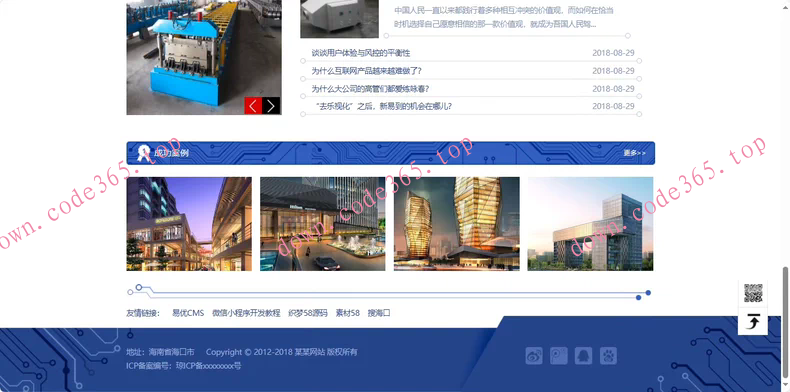Image resolution: width=790 pixels, height=392 pixels.
Task: Open the Tencent Weibo icon in footer
Action: coord(559,356)
